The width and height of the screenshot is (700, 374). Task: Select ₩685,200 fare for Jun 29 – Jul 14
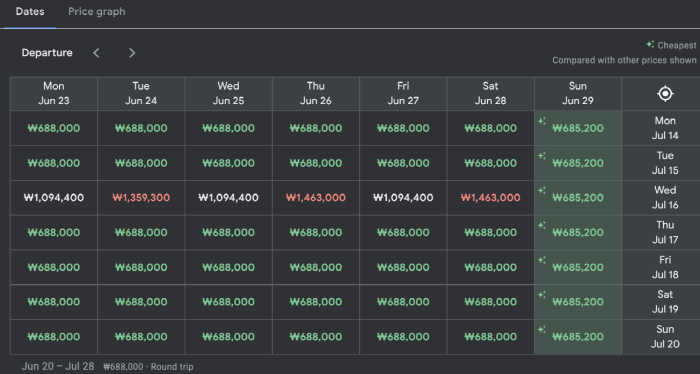pyautogui.click(x=578, y=128)
